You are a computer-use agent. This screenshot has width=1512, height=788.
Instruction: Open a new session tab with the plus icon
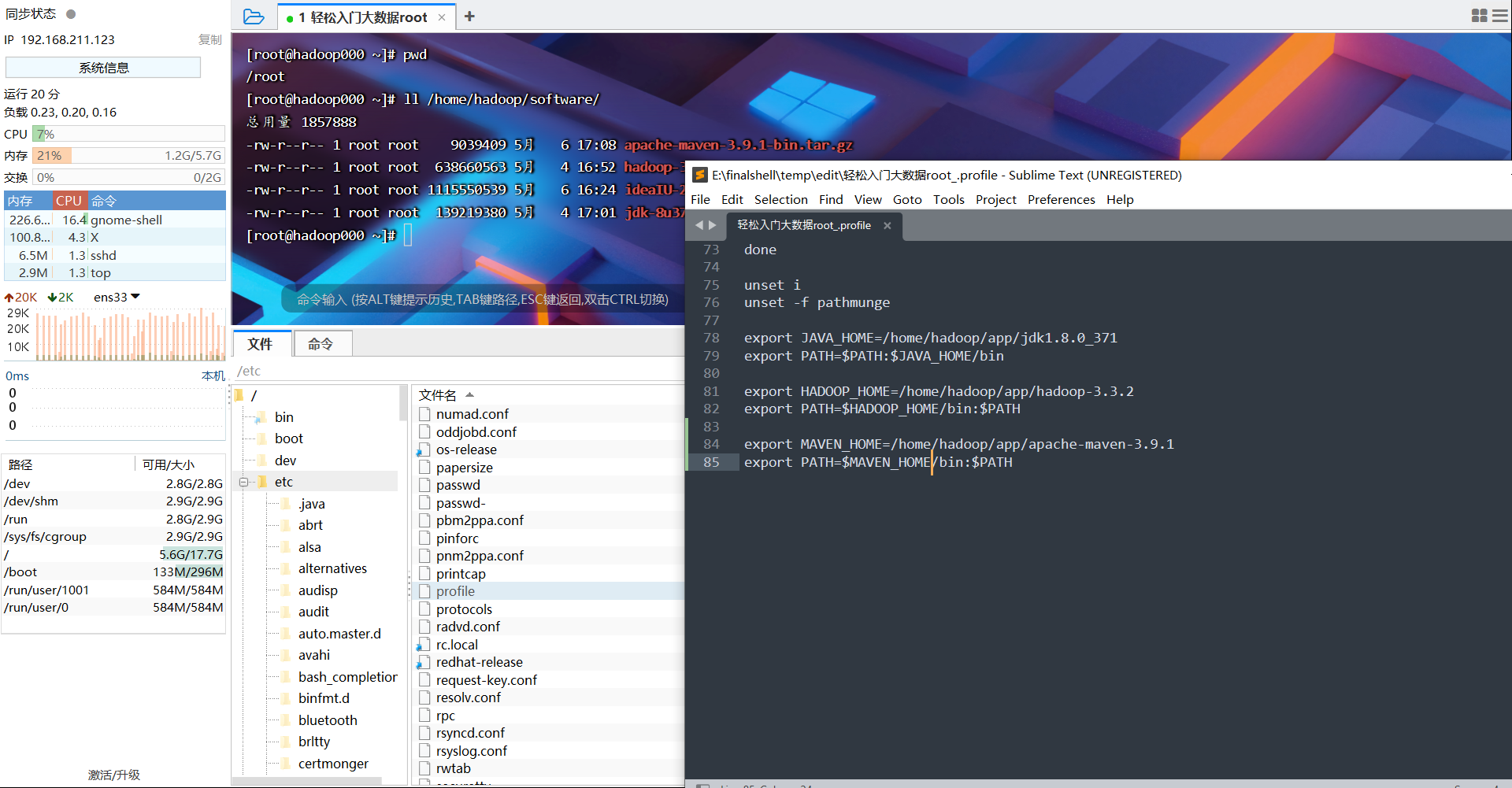(470, 16)
